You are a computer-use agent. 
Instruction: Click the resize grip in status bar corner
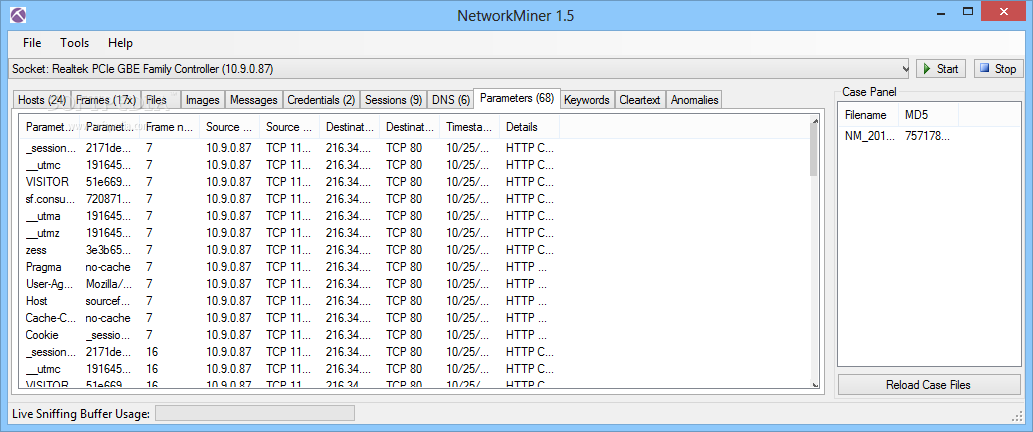tap(1017, 417)
